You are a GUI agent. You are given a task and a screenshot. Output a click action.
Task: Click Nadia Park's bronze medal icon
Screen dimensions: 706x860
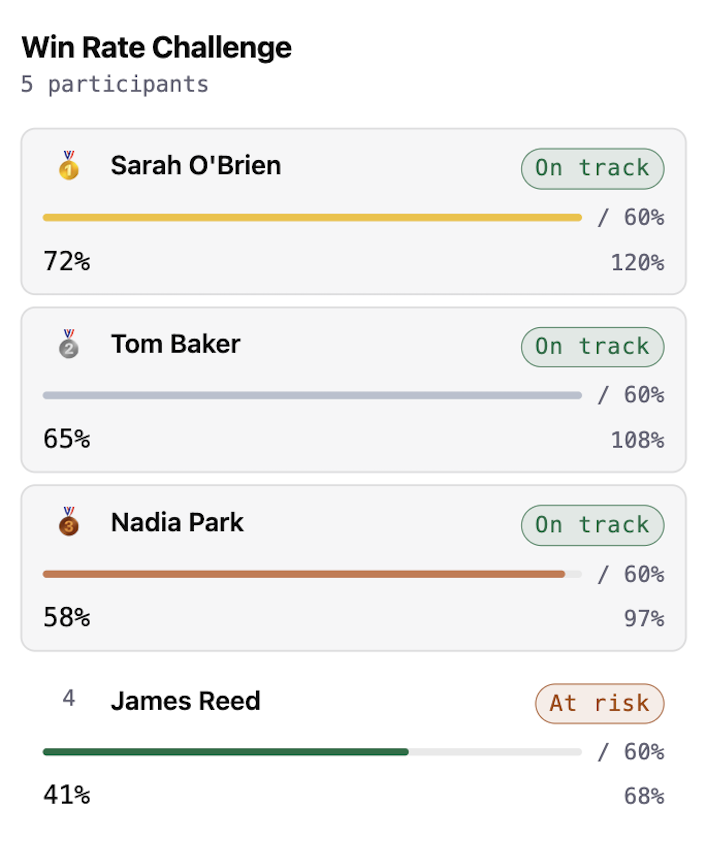coord(68,522)
